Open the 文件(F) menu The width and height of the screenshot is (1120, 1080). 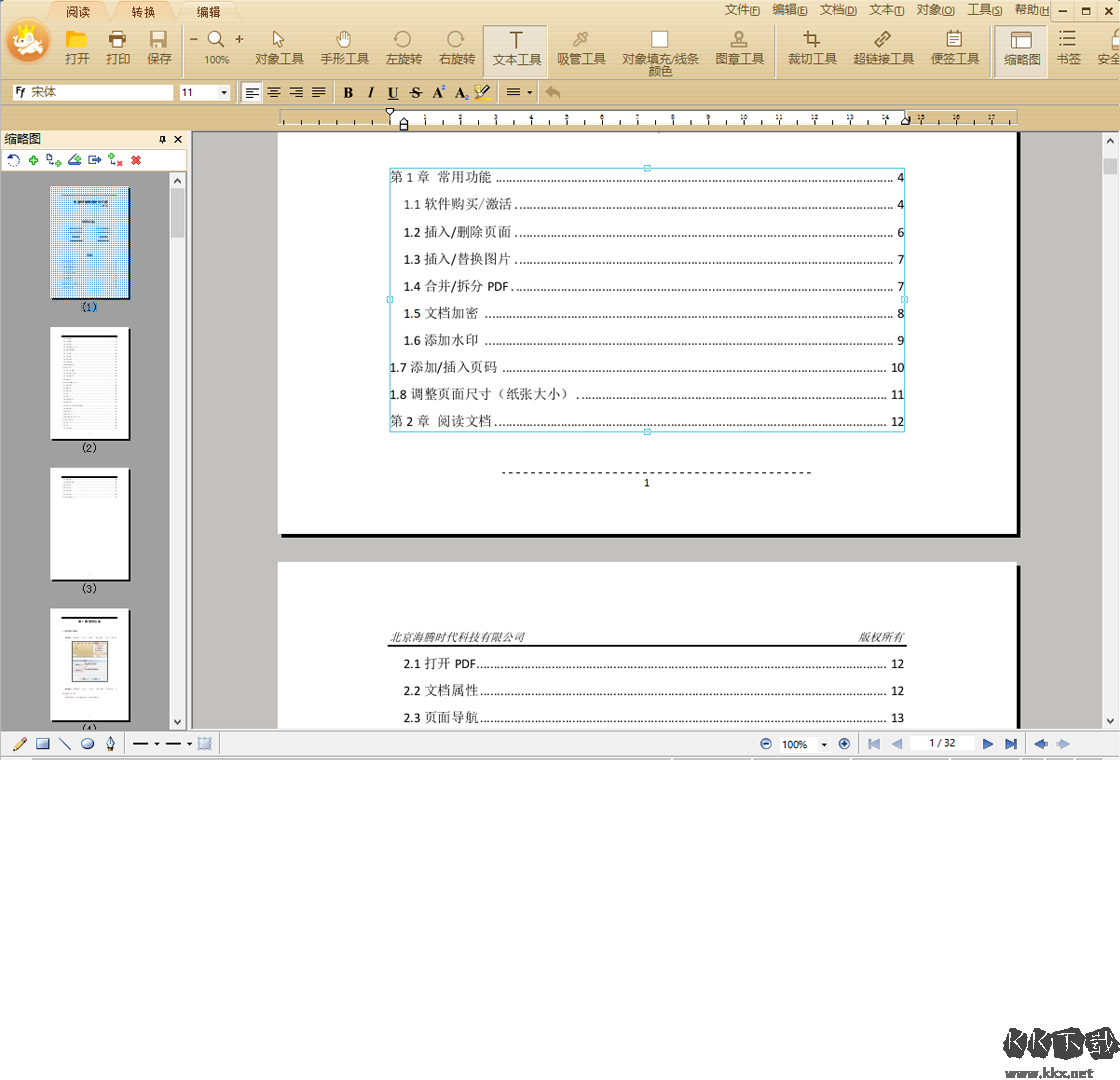[742, 10]
